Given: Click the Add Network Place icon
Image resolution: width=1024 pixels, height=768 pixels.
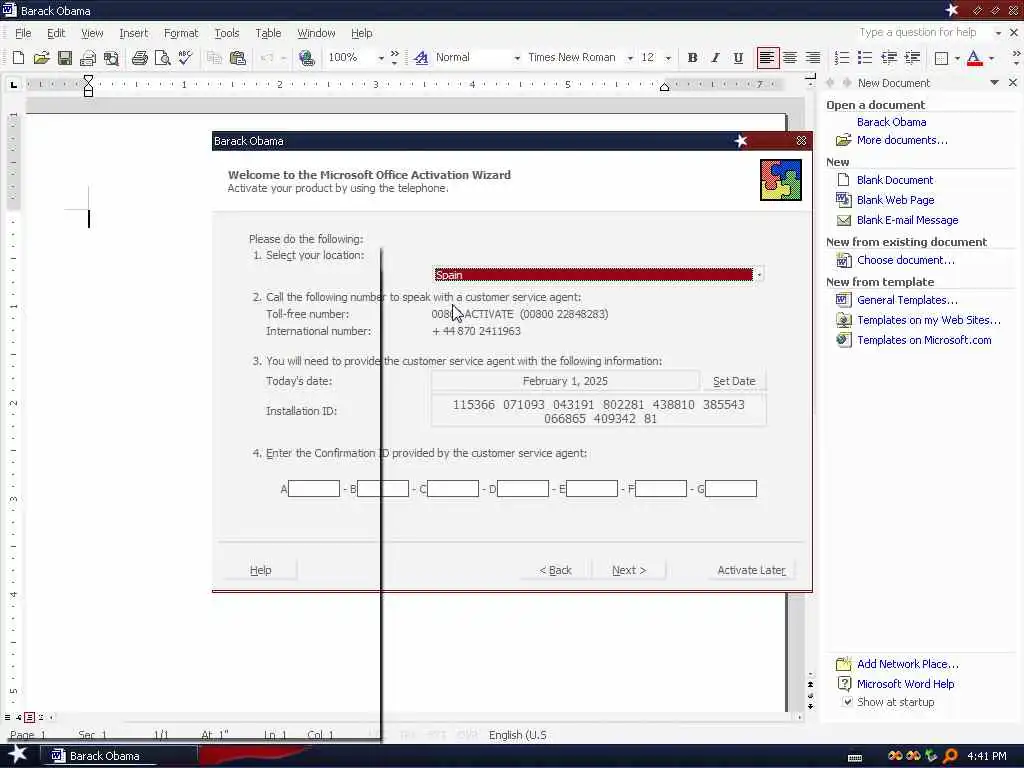Looking at the screenshot, I should coord(843,664).
